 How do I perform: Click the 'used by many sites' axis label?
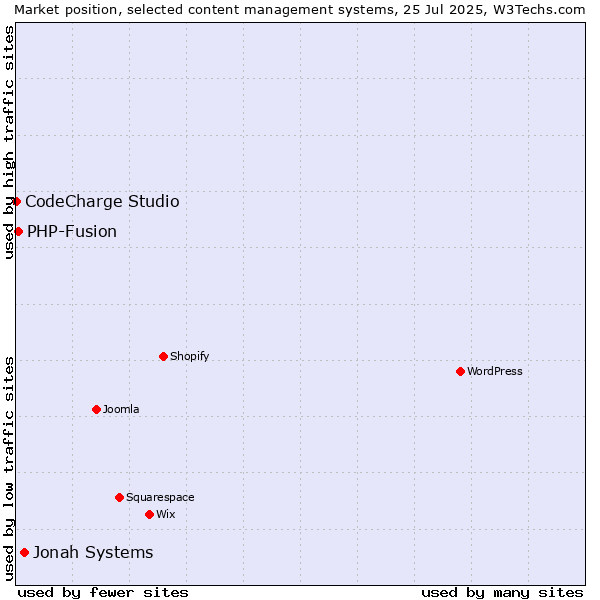click(502, 593)
